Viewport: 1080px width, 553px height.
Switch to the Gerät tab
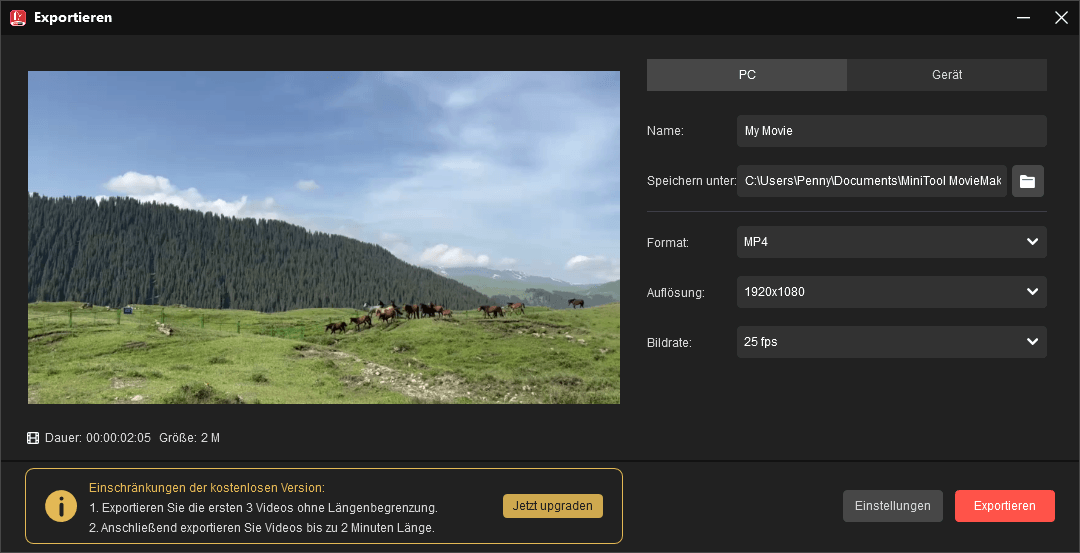[947, 75]
